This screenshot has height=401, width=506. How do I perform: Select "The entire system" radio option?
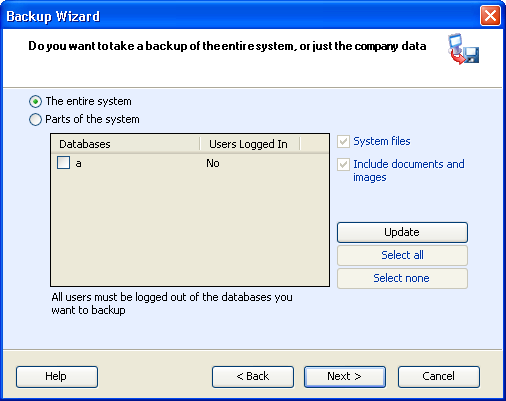[x=35, y=101]
